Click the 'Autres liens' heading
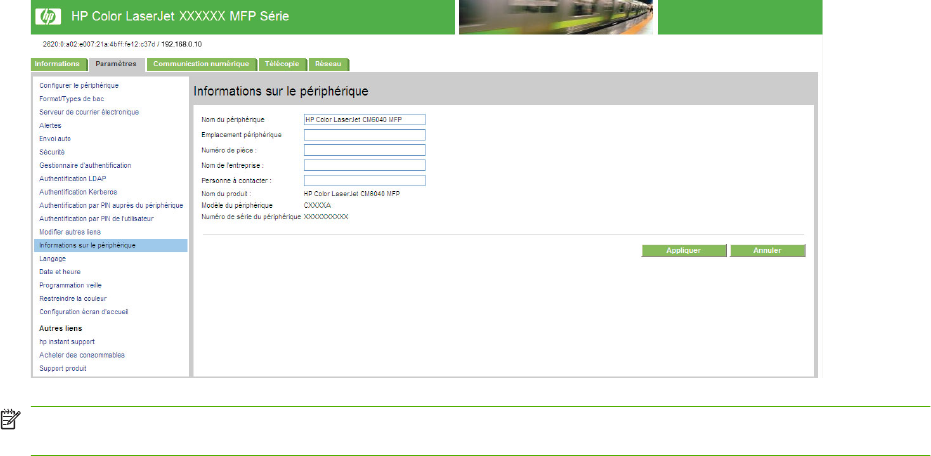 point(61,328)
